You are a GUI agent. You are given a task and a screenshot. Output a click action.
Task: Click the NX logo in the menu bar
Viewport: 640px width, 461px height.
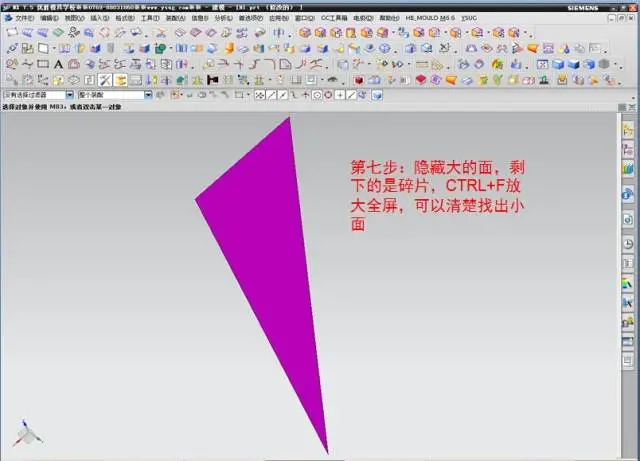(8, 18)
